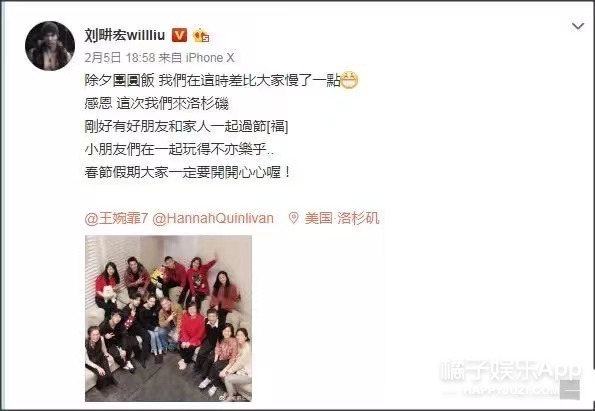Click the grinning emoji in the post

click(349, 80)
